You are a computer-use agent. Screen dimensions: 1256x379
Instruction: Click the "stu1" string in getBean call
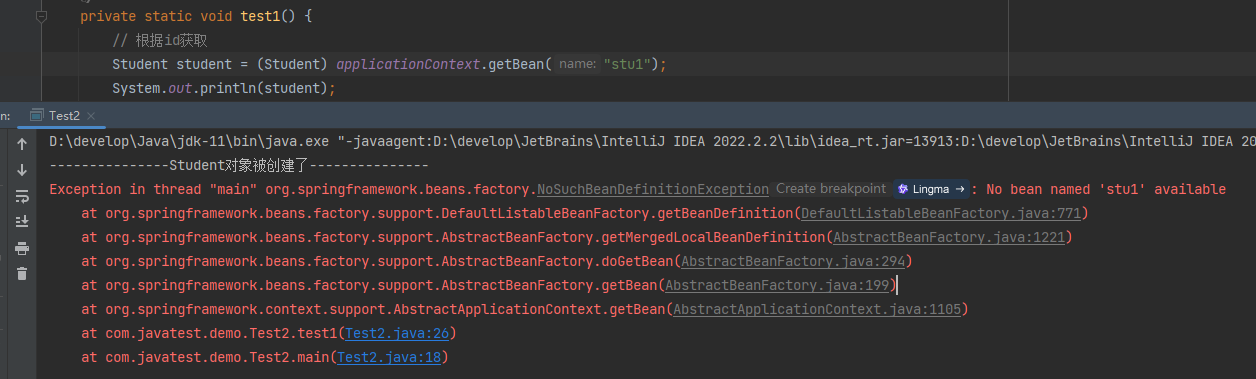pos(628,64)
